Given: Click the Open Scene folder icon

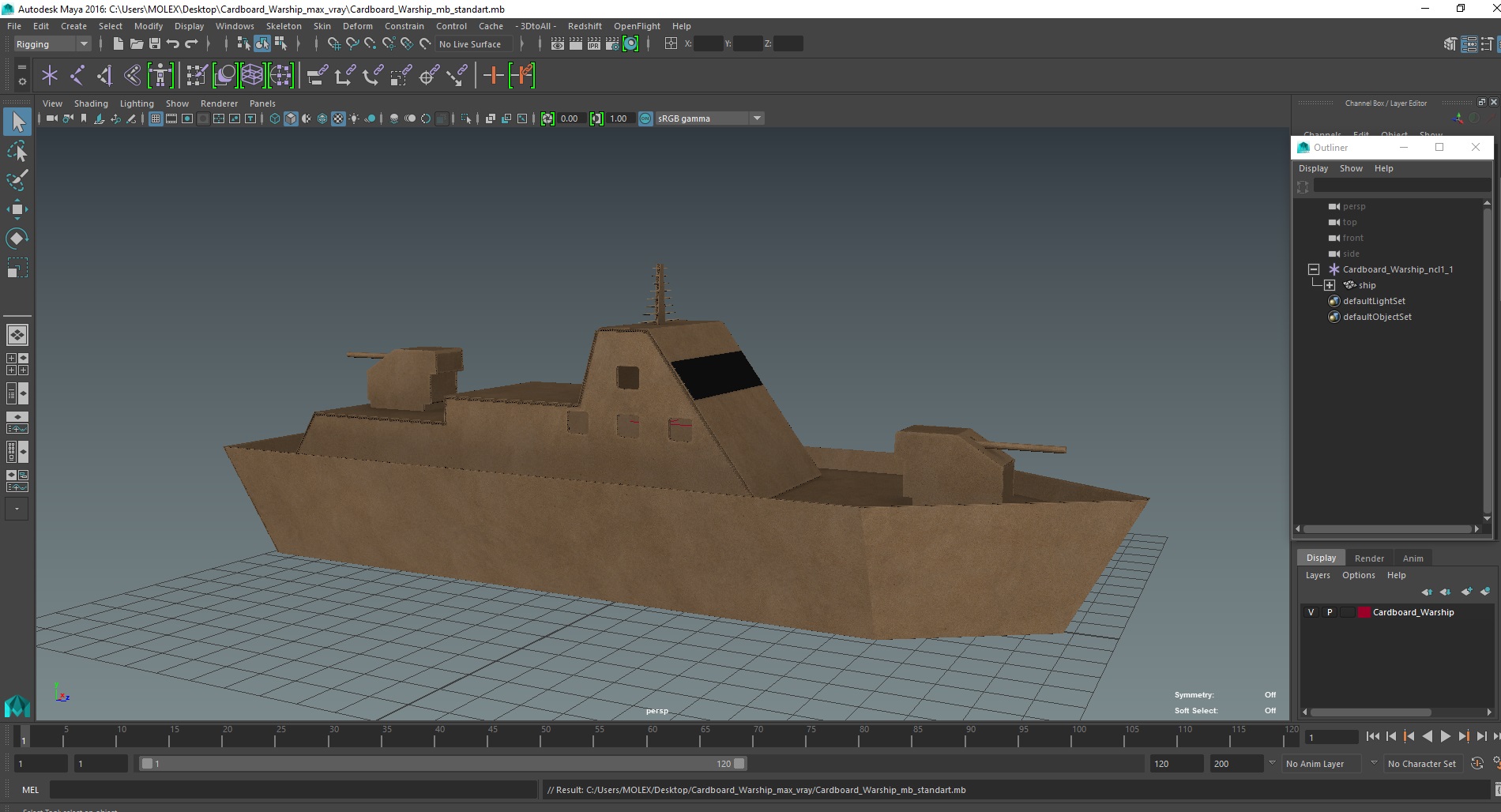Looking at the screenshot, I should coord(136,44).
